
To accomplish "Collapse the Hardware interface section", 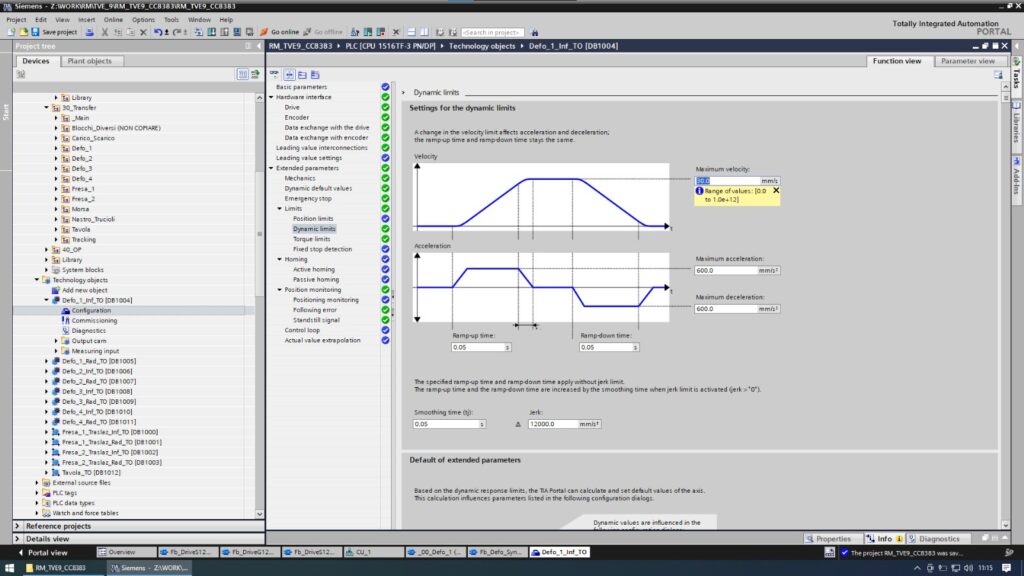I will [x=272, y=97].
